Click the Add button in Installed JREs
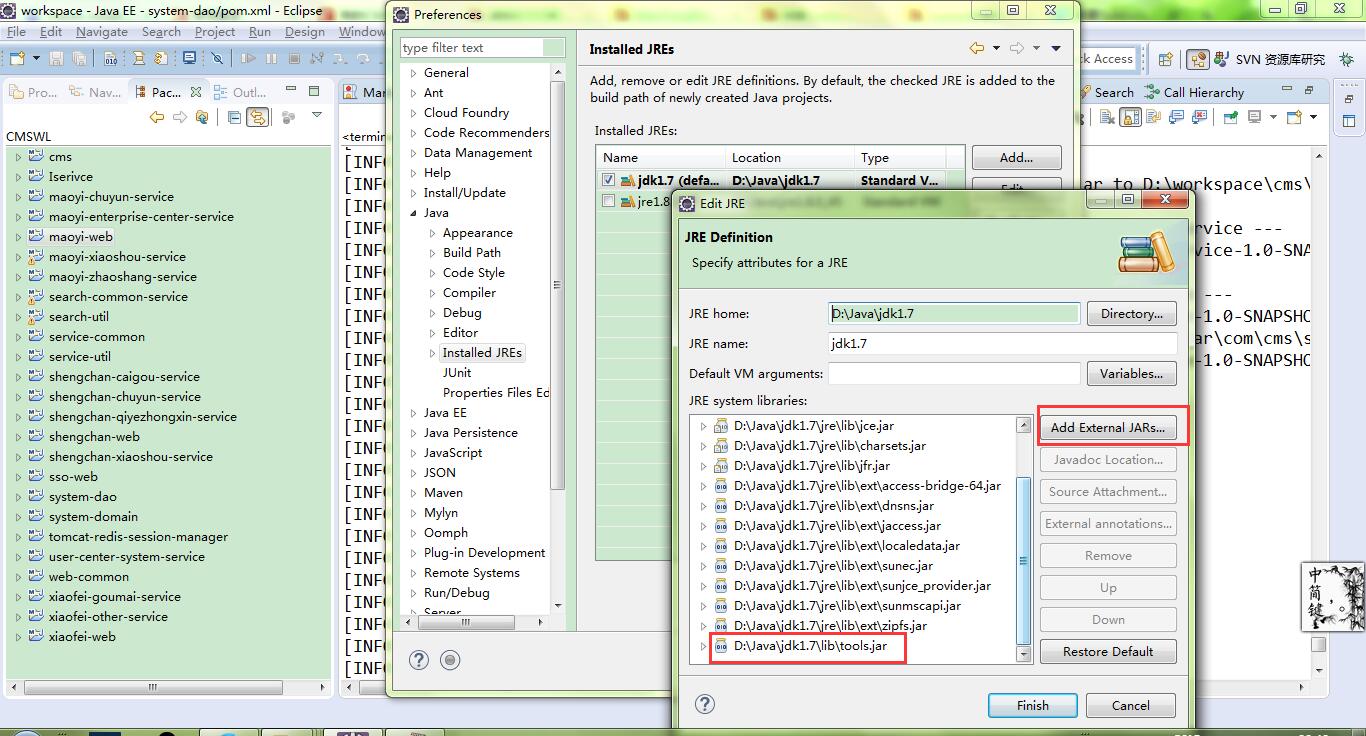Image resolution: width=1366 pixels, height=736 pixels. [x=1016, y=157]
